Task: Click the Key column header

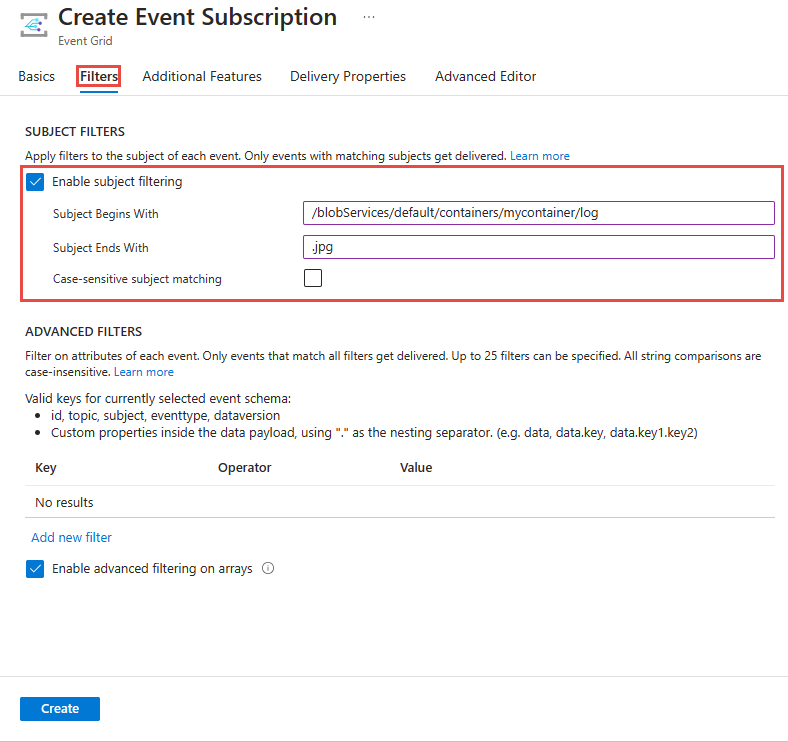Action: [x=46, y=467]
